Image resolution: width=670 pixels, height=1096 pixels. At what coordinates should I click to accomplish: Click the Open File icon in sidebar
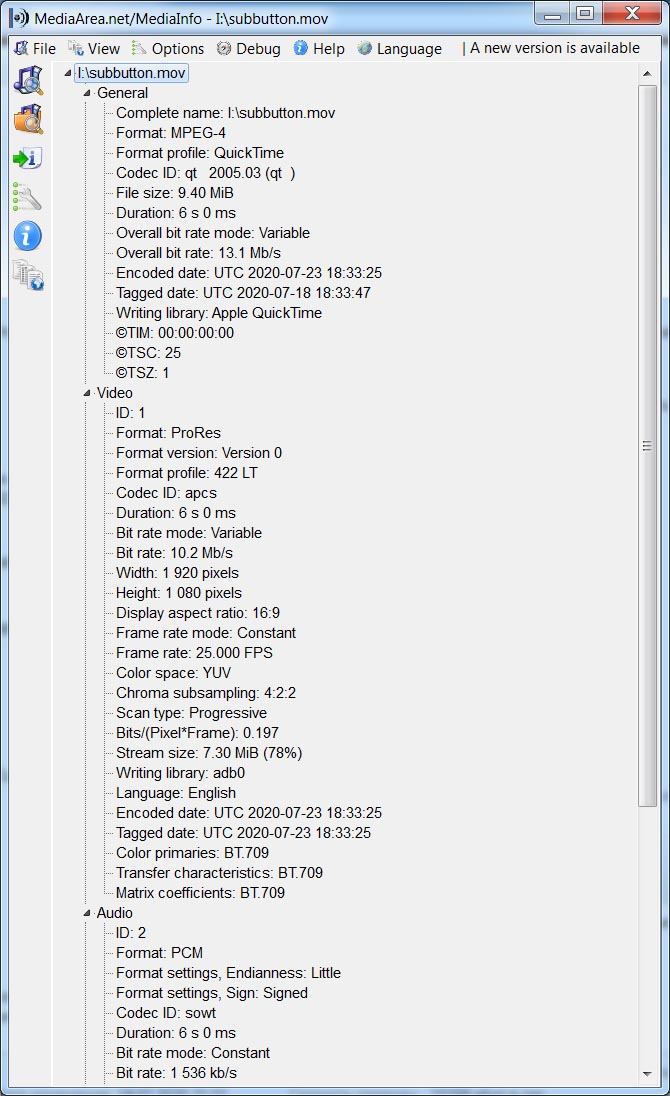28,80
